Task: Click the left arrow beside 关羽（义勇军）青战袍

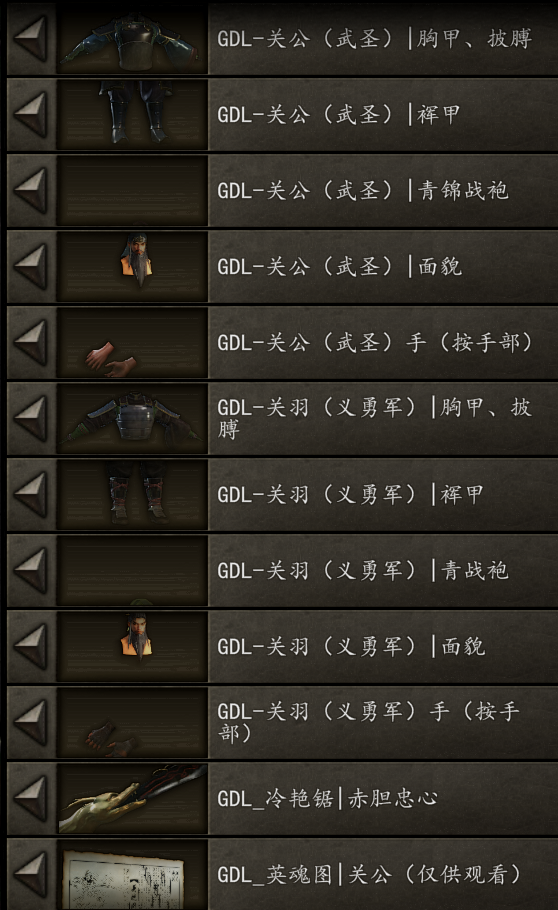Action: tap(31, 570)
